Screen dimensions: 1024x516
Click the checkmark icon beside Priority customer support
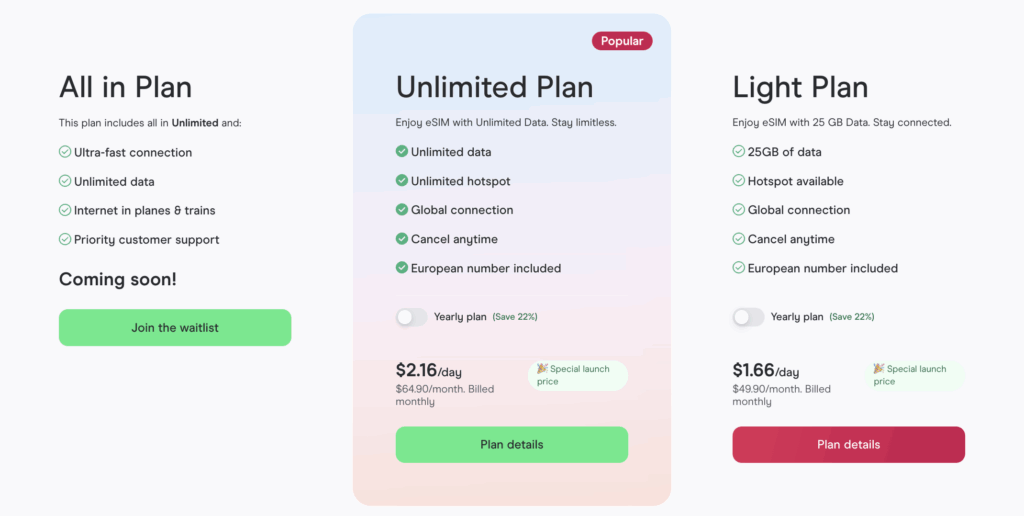pos(65,240)
